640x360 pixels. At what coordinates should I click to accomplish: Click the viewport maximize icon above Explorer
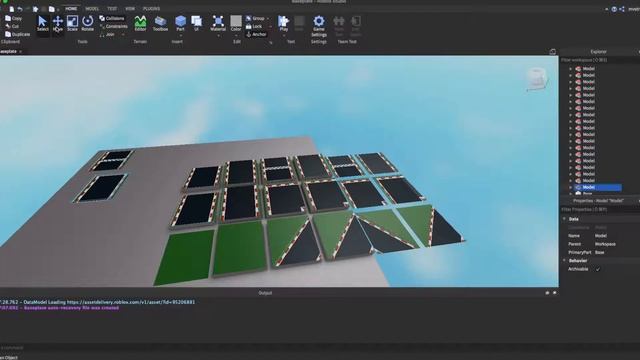coord(553,51)
